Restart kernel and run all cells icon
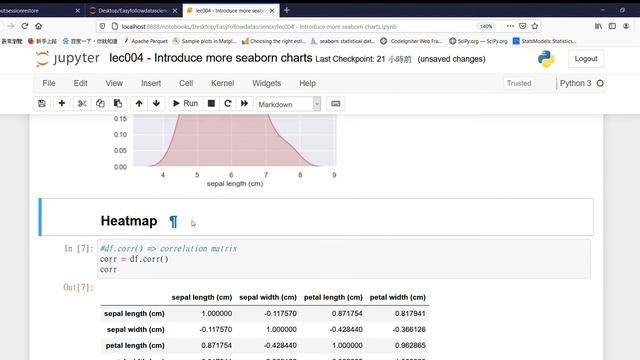The image size is (640, 360). click(244, 104)
